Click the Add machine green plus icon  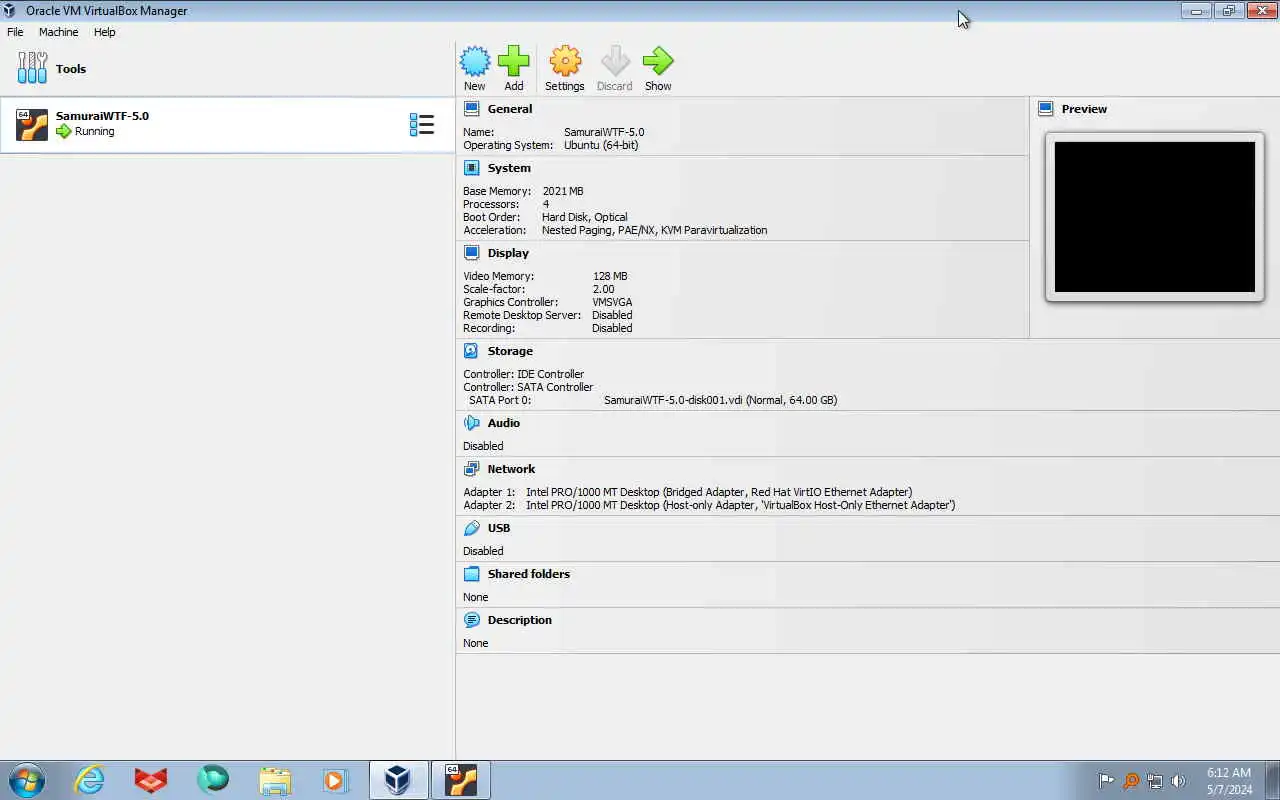point(514,61)
